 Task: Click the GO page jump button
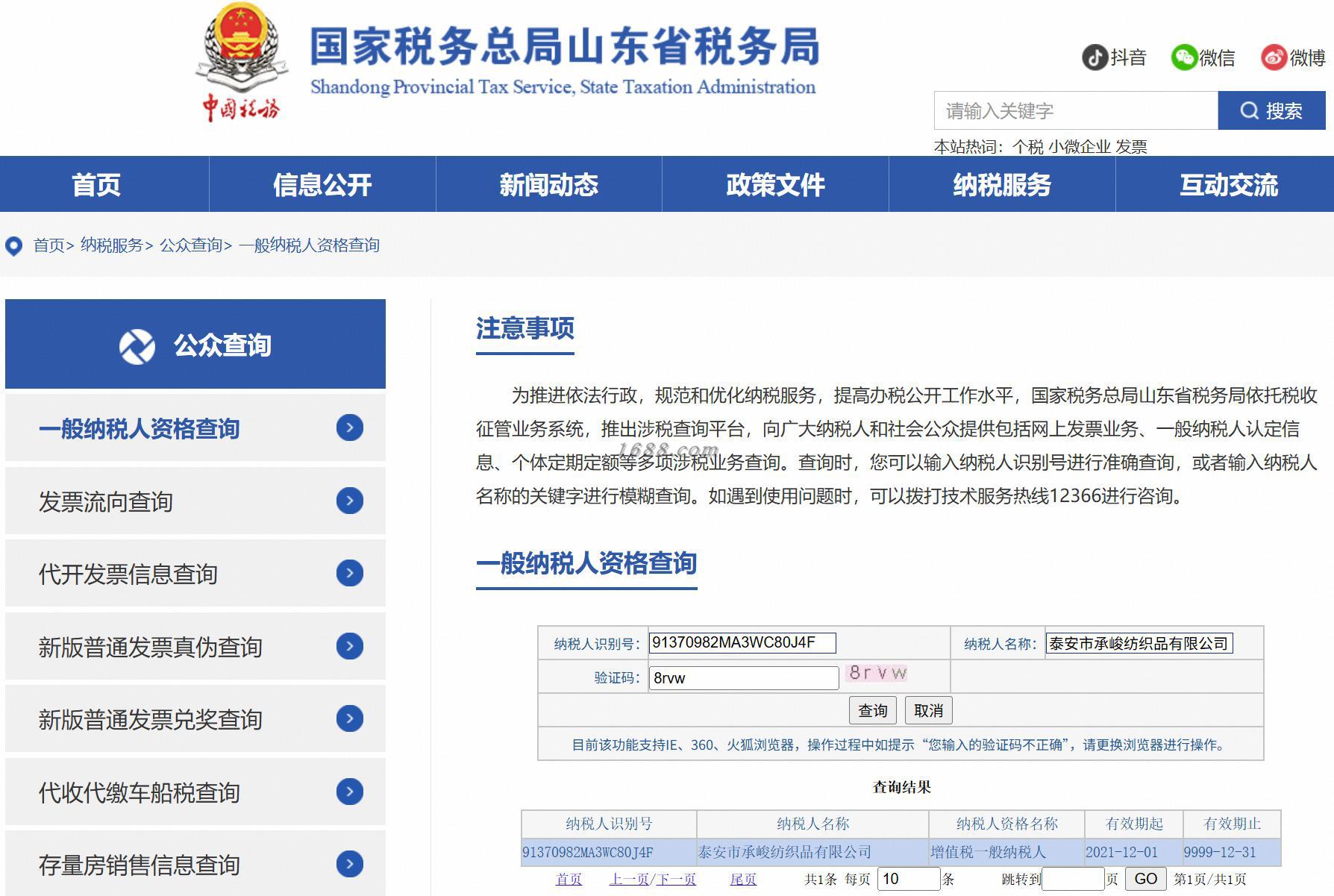tap(1145, 879)
